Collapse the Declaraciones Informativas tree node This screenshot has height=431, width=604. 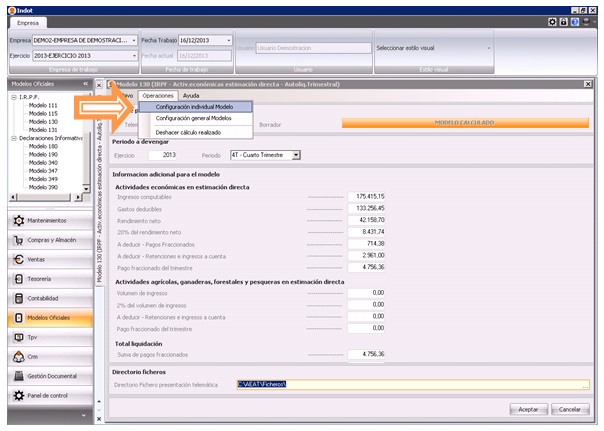tap(12, 137)
